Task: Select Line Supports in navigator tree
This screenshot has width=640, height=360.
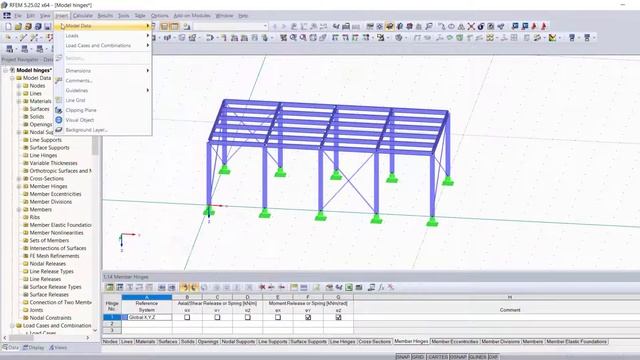Action: click(x=46, y=140)
